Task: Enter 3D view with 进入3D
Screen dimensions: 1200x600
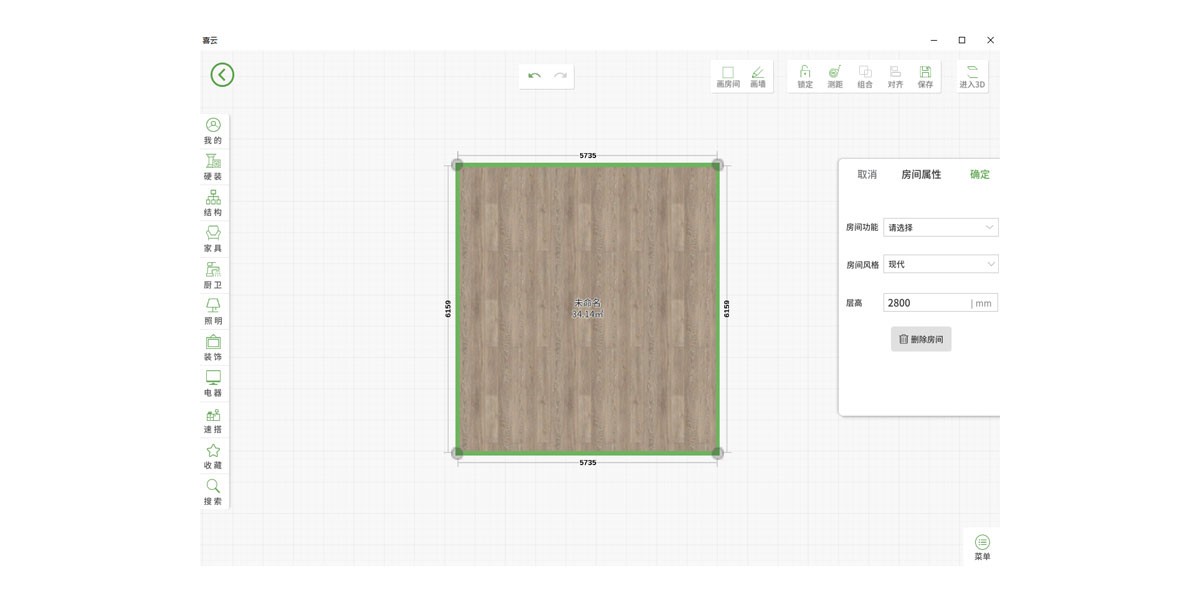Action: tap(972, 77)
